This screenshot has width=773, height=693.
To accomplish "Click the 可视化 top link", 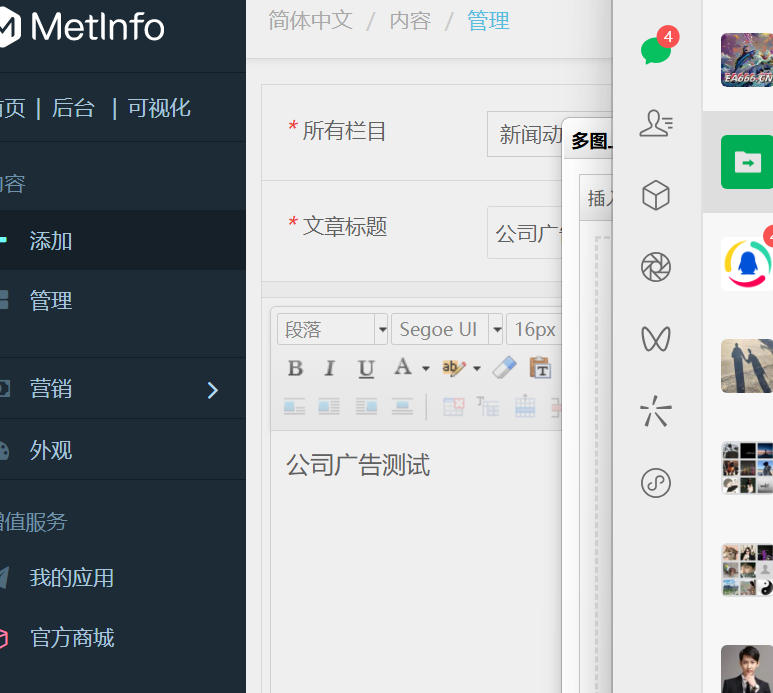I will pos(159,108).
